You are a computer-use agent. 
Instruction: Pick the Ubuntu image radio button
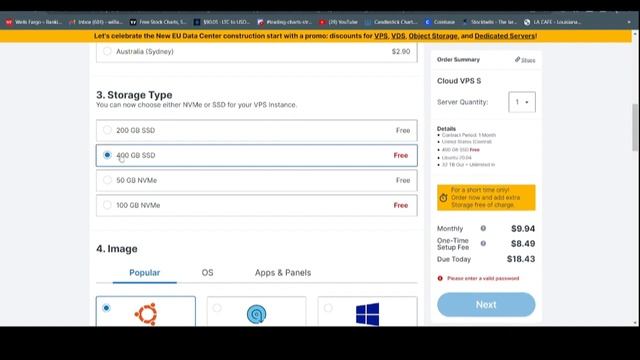pos(107,308)
